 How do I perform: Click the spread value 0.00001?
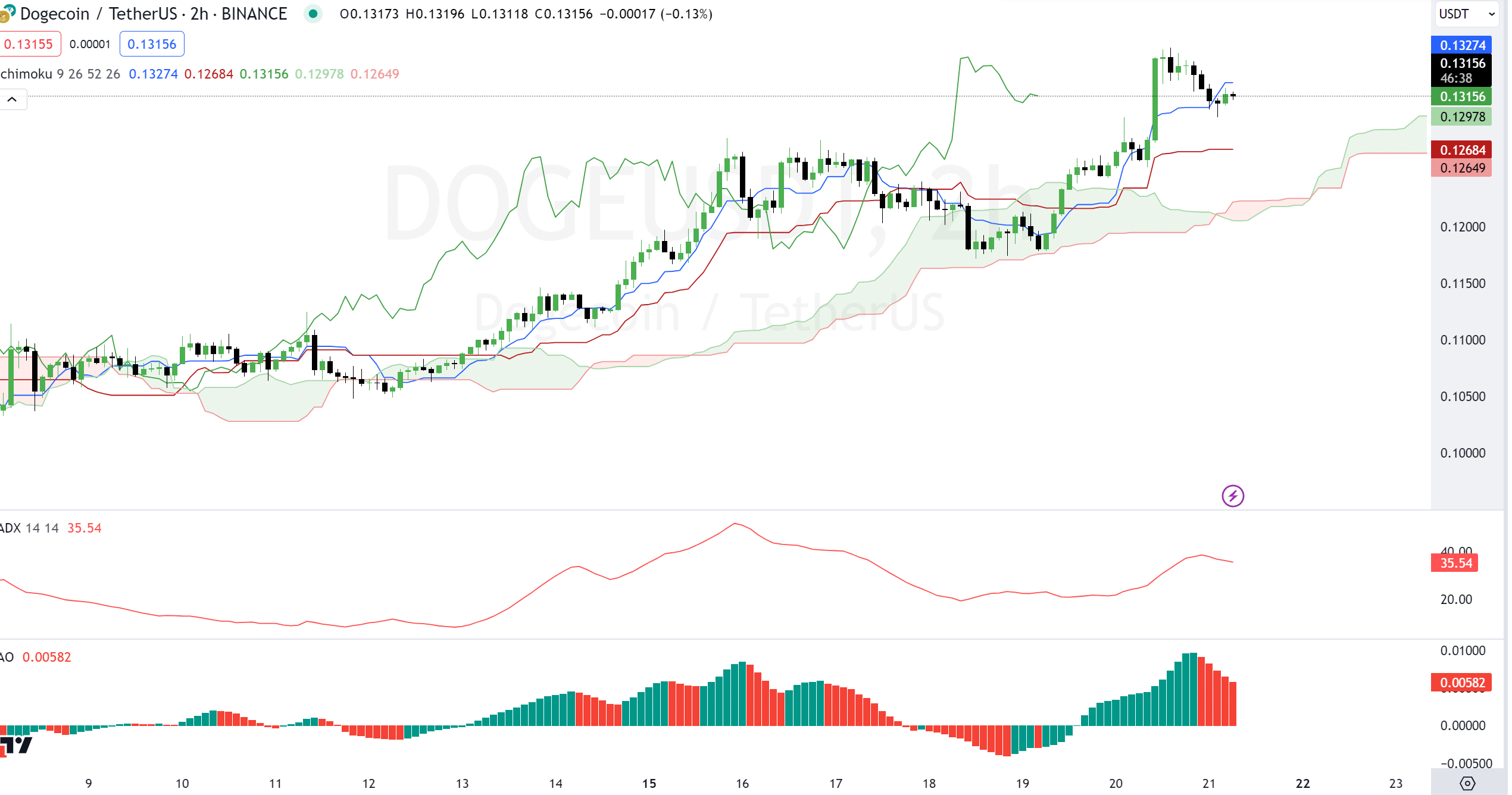(x=90, y=44)
